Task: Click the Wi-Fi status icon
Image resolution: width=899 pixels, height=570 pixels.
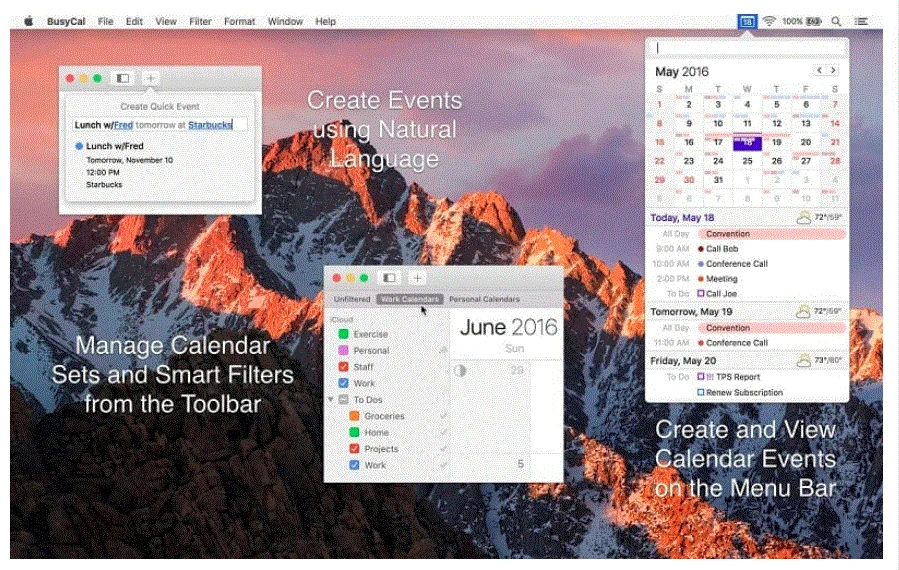Action: 769,21
